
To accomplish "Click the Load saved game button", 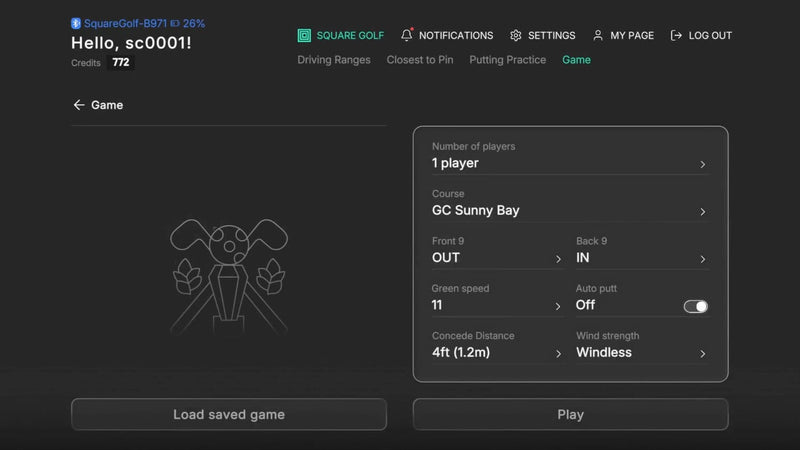I will 229,414.
